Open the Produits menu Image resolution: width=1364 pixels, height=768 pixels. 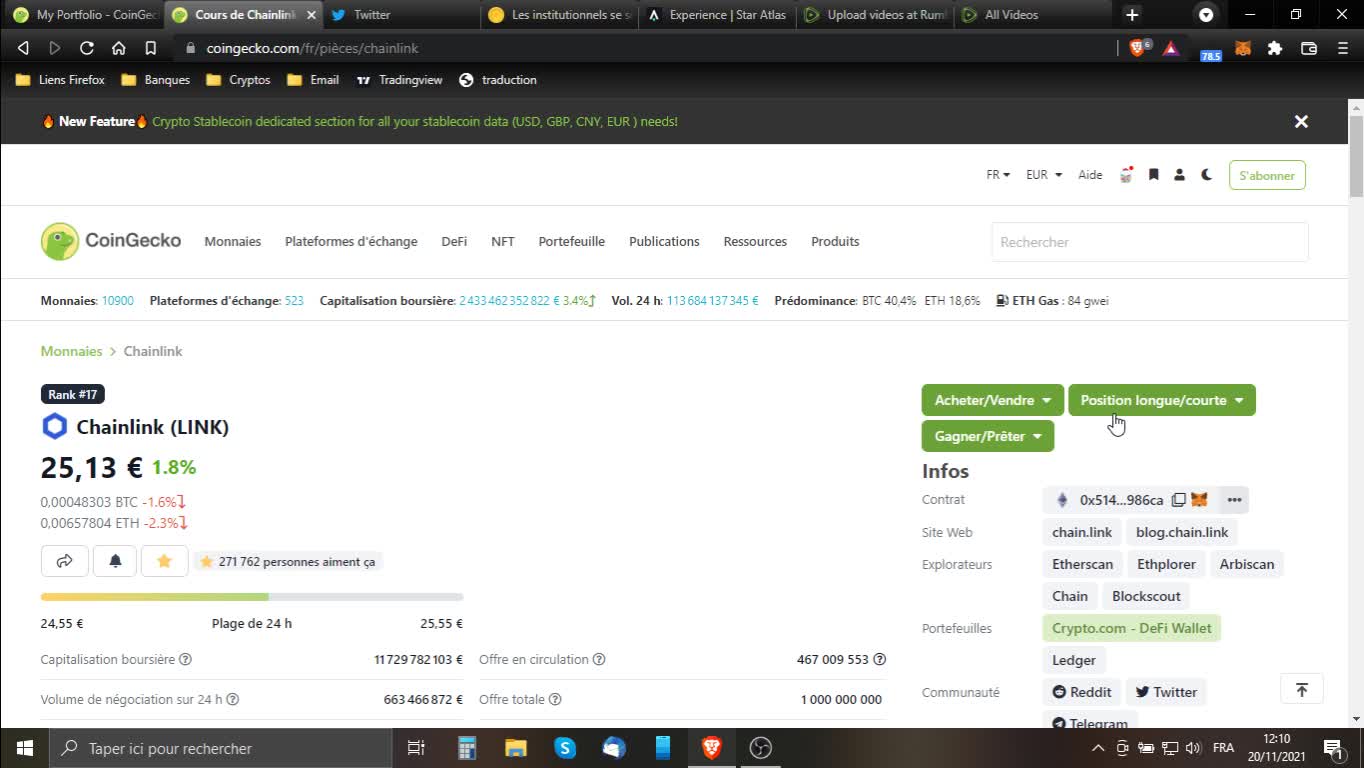coord(835,241)
